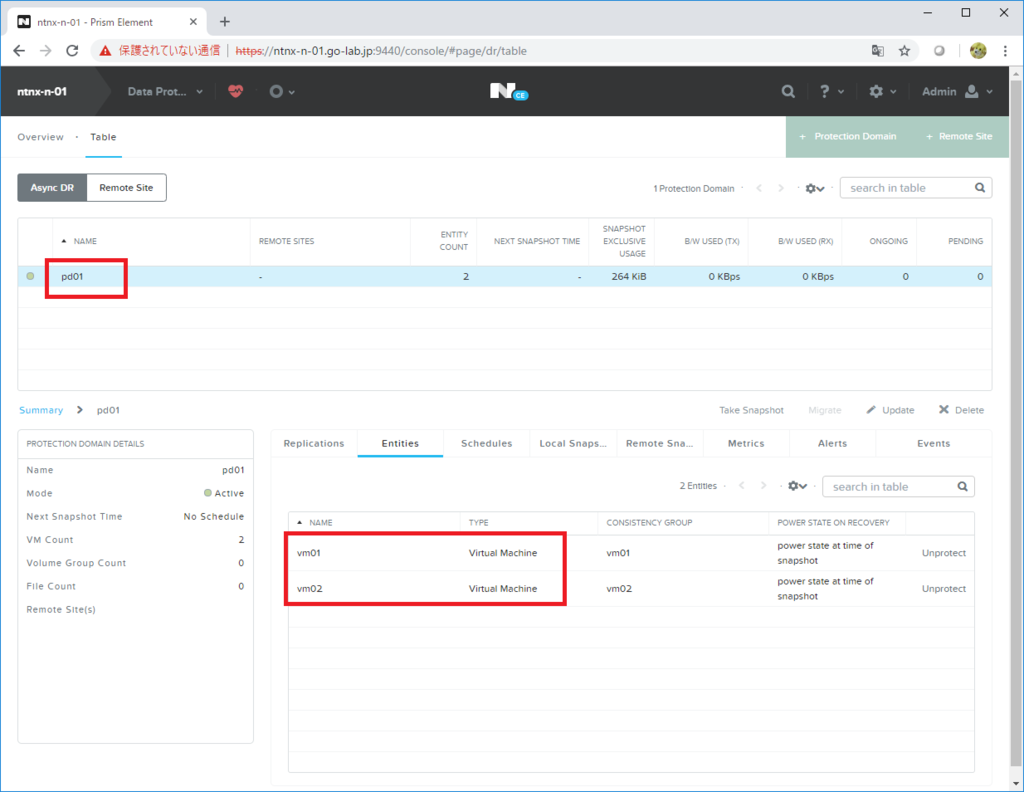Click the heart-shaped health icon in the header

coord(235,91)
